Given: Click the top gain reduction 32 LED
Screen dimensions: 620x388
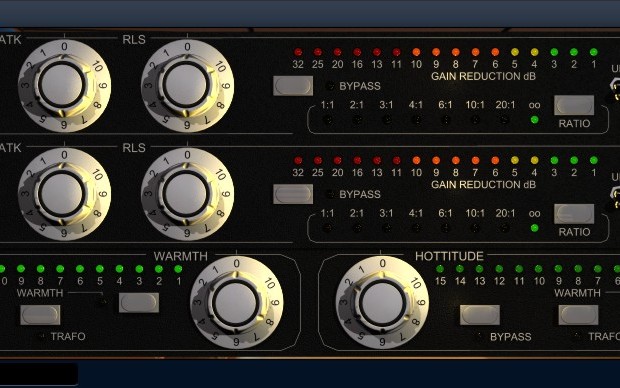Looking at the screenshot, I should pyautogui.click(x=298, y=52).
